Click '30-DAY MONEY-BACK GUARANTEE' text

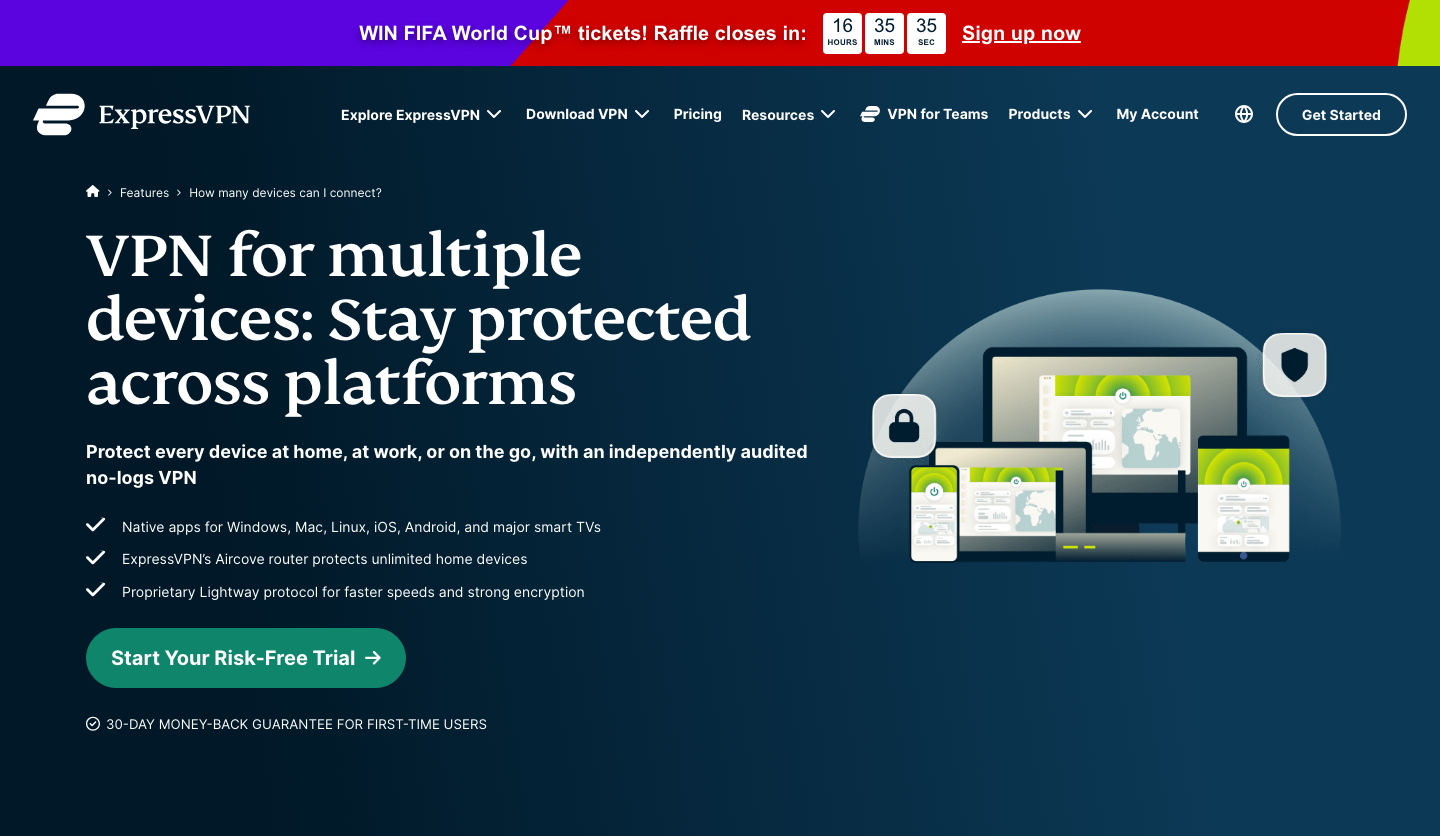[296, 724]
